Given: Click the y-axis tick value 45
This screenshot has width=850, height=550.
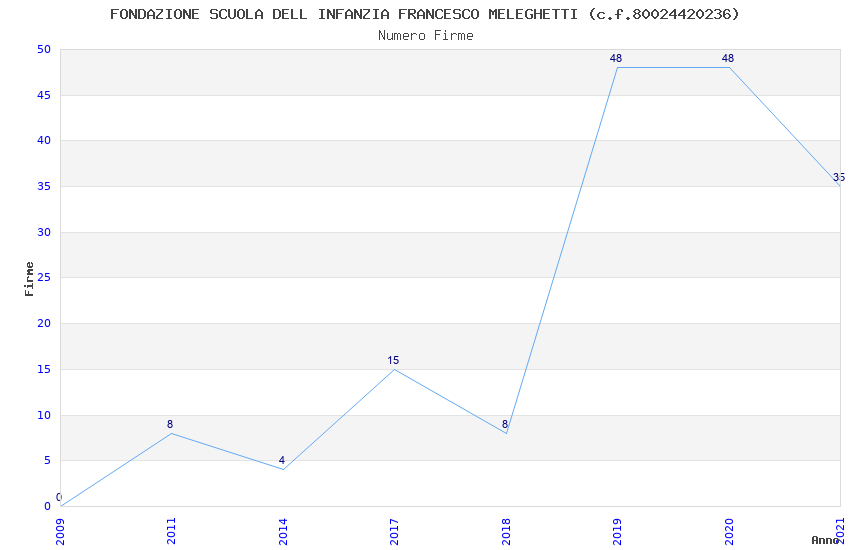Looking at the screenshot, I should click(44, 95).
